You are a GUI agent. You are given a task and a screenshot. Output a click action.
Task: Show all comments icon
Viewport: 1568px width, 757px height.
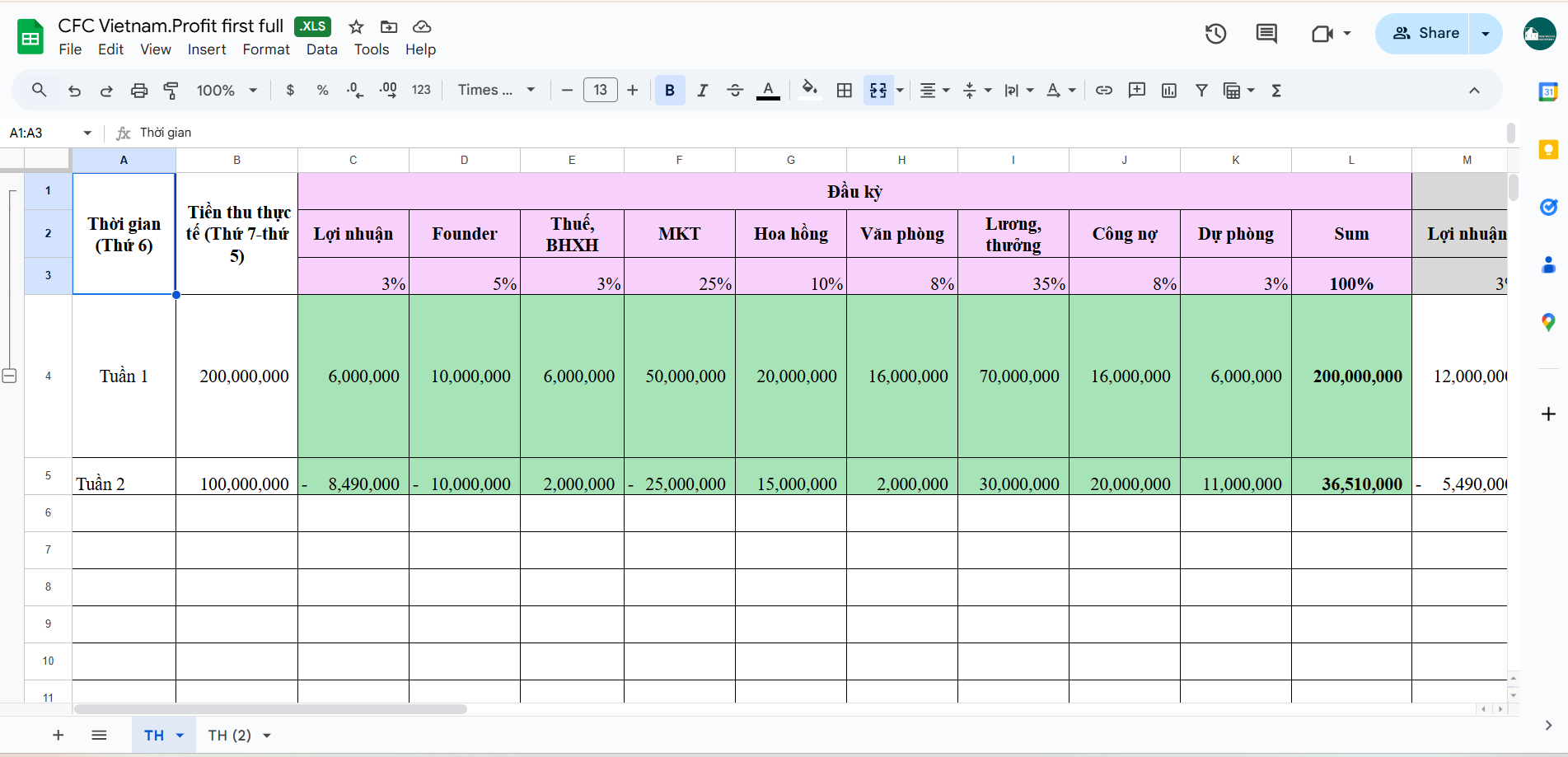(x=1266, y=34)
